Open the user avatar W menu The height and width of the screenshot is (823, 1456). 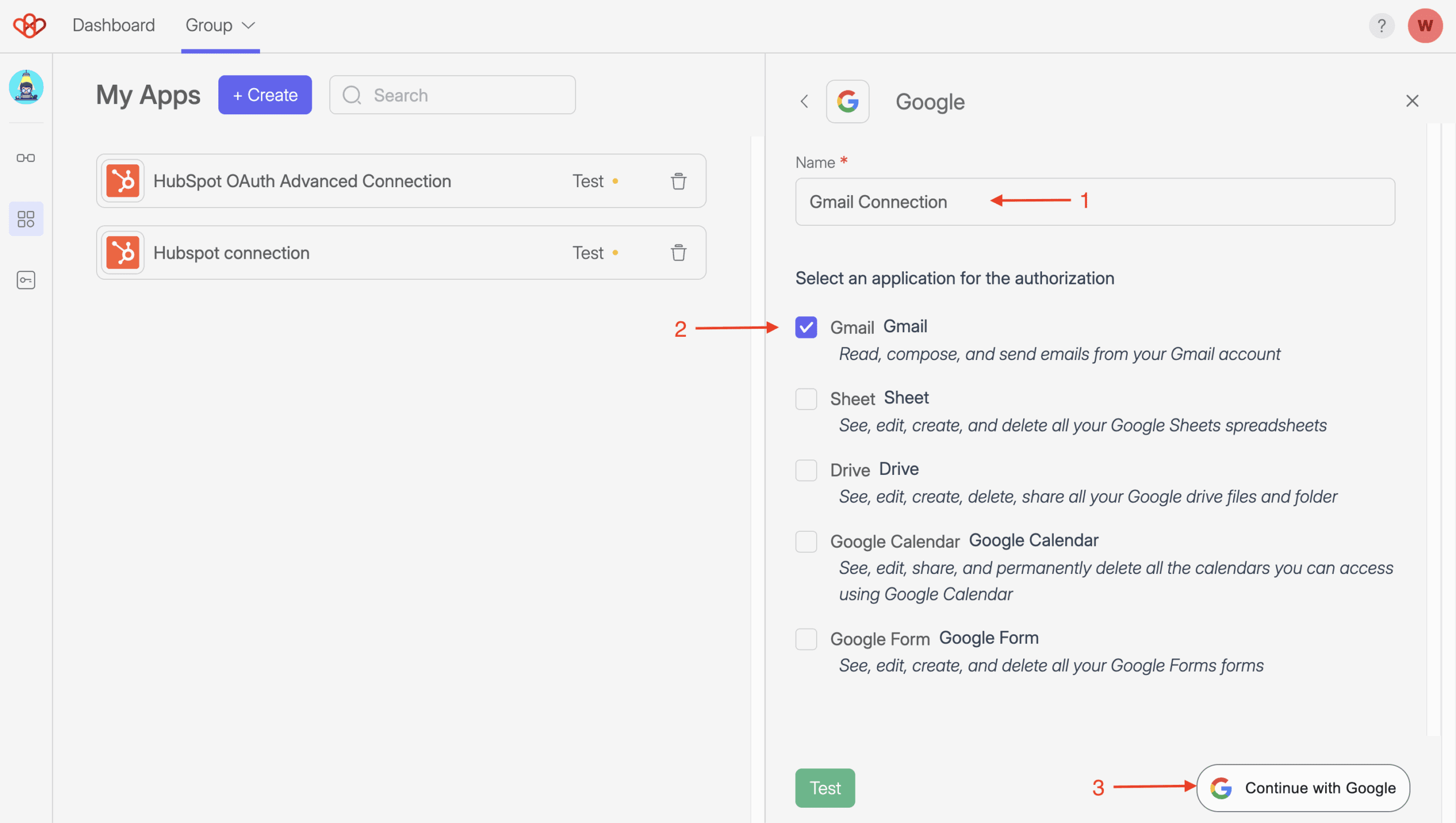(1425, 26)
